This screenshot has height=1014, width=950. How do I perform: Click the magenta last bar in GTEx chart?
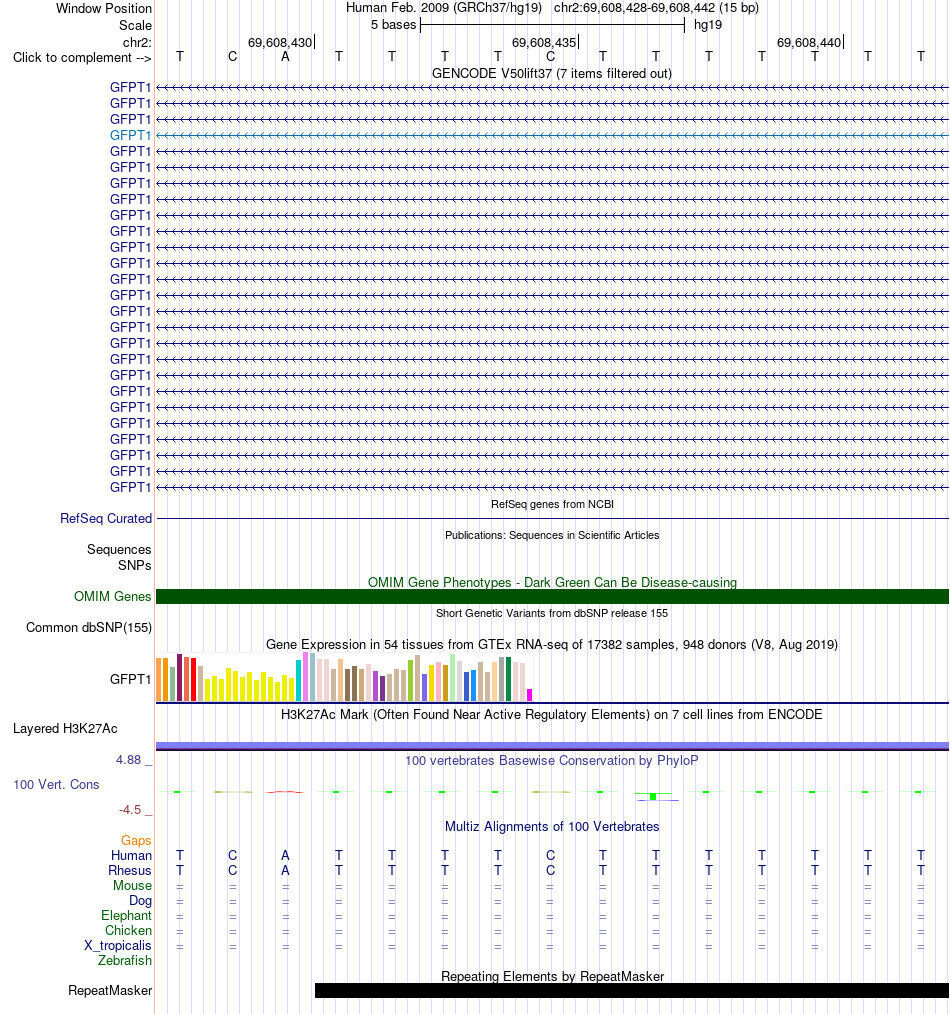point(530,695)
